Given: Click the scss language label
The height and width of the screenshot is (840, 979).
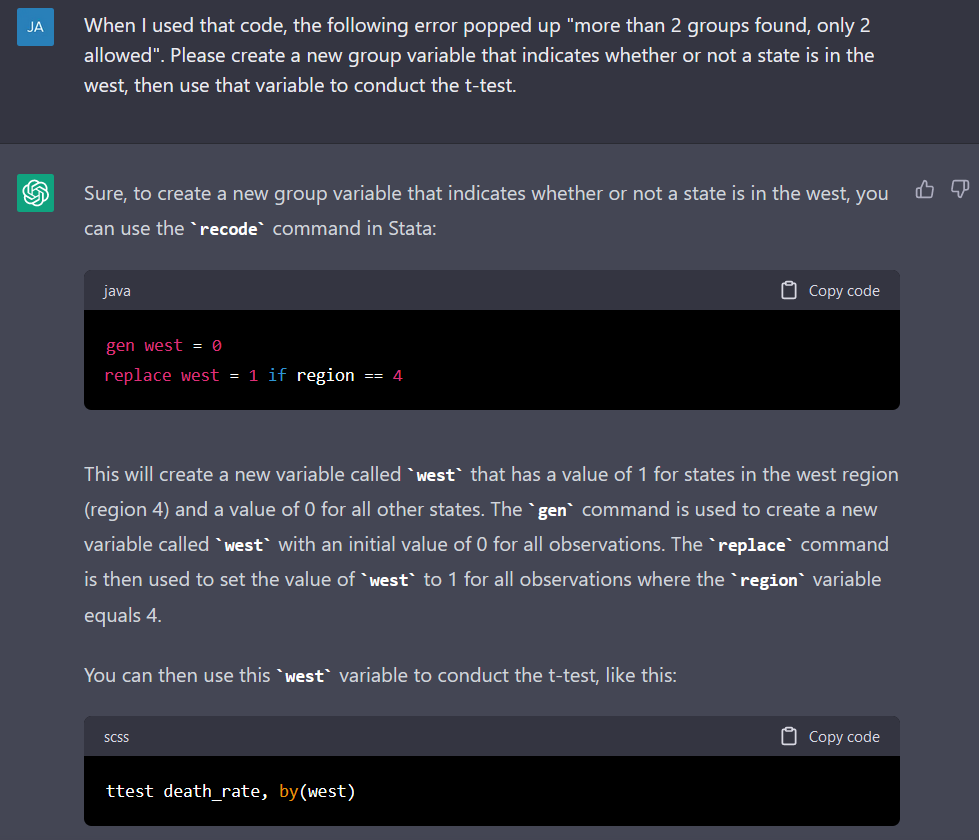Looking at the screenshot, I should (x=116, y=737).
